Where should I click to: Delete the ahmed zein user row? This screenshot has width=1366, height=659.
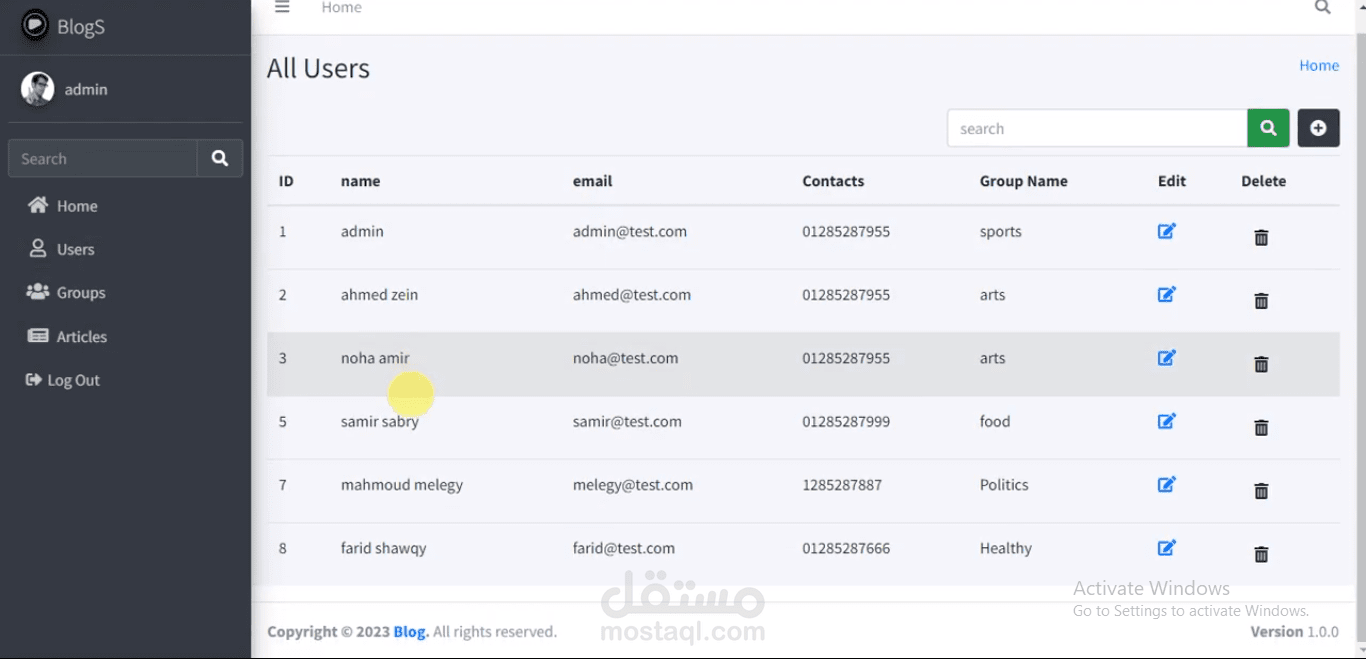[1261, 301]
